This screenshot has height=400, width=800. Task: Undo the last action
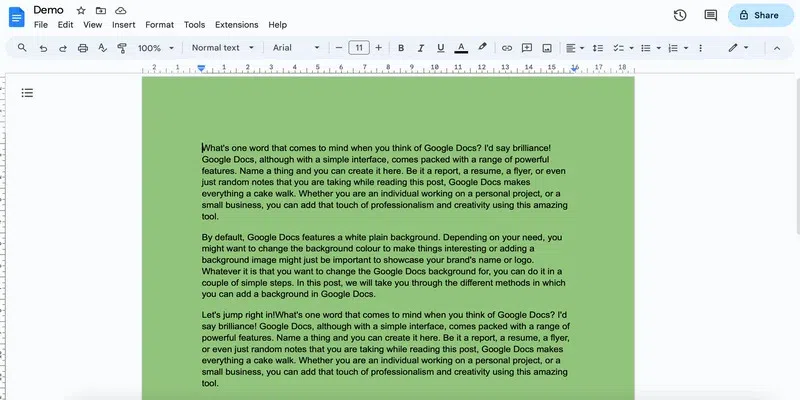tap(43, 48)
